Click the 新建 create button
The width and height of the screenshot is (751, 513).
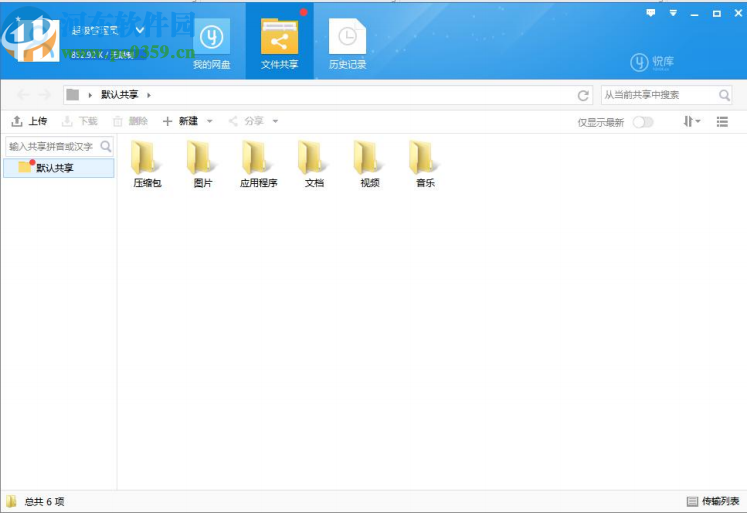pyautogui.click(x=180, y=121)
